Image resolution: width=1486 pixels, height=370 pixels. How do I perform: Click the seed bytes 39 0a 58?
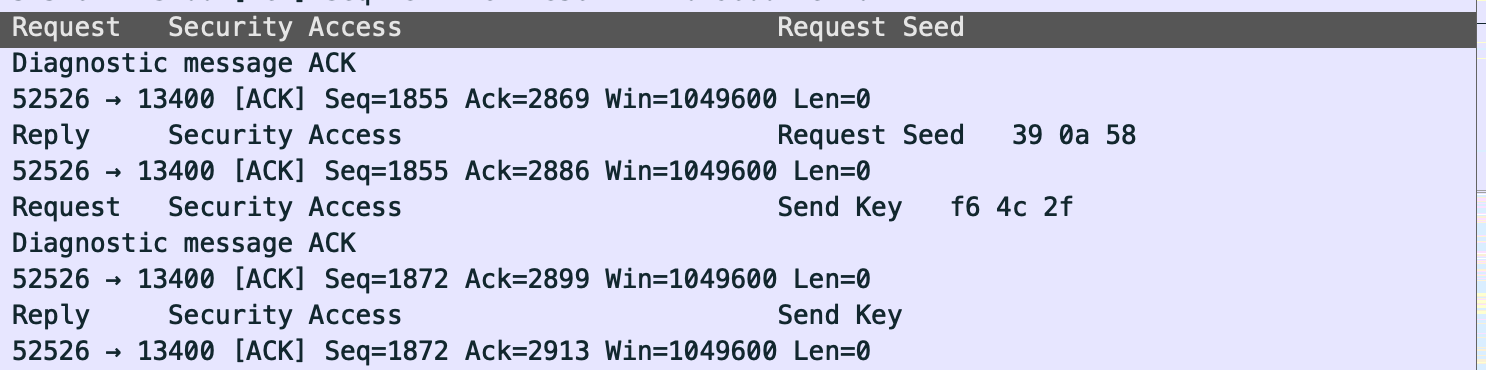click(x=1074, y=136)
